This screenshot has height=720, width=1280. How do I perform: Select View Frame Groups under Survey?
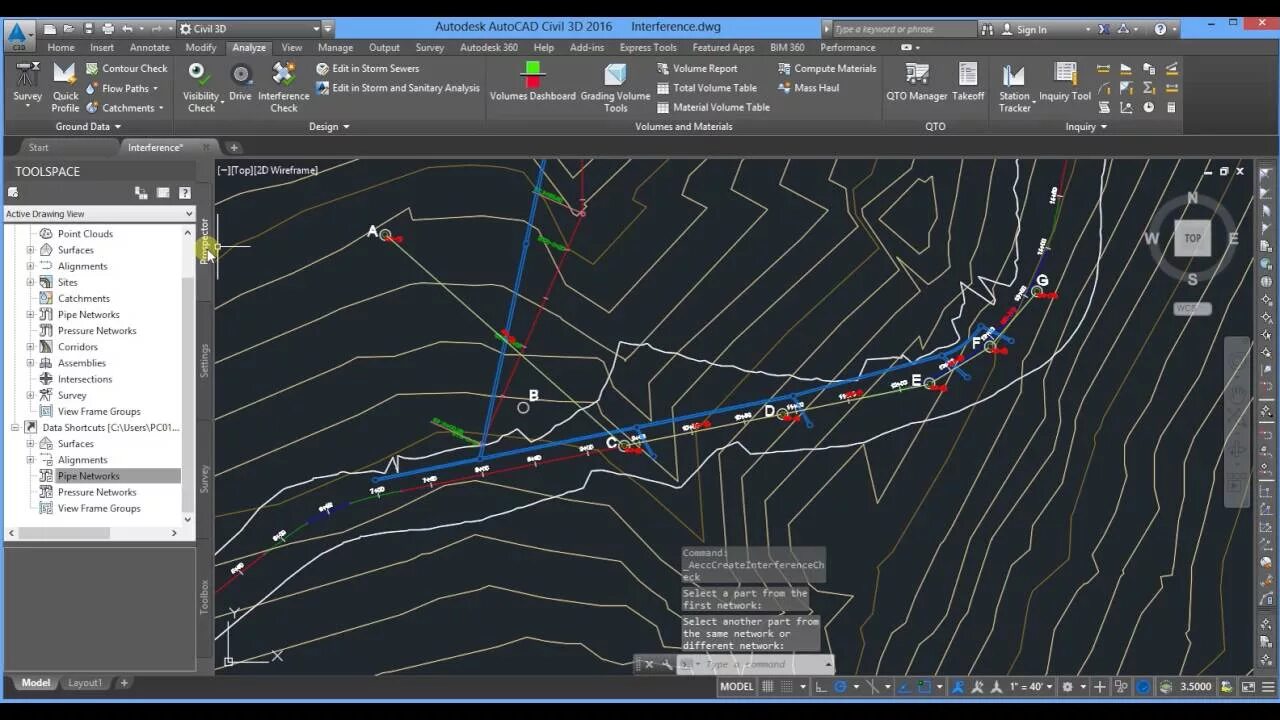pyautogui.click(x=99, y=411)
